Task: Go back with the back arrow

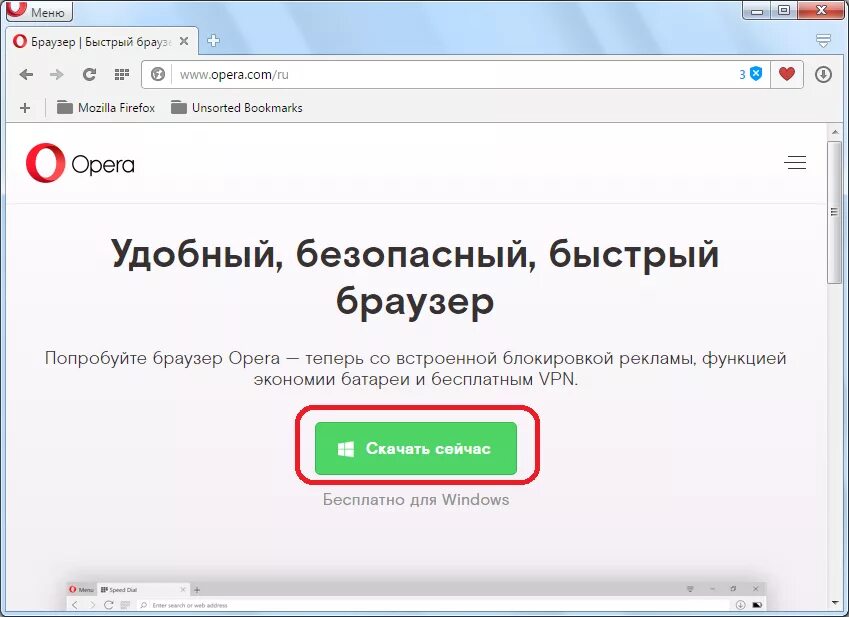Action: [x=26, y=75]
